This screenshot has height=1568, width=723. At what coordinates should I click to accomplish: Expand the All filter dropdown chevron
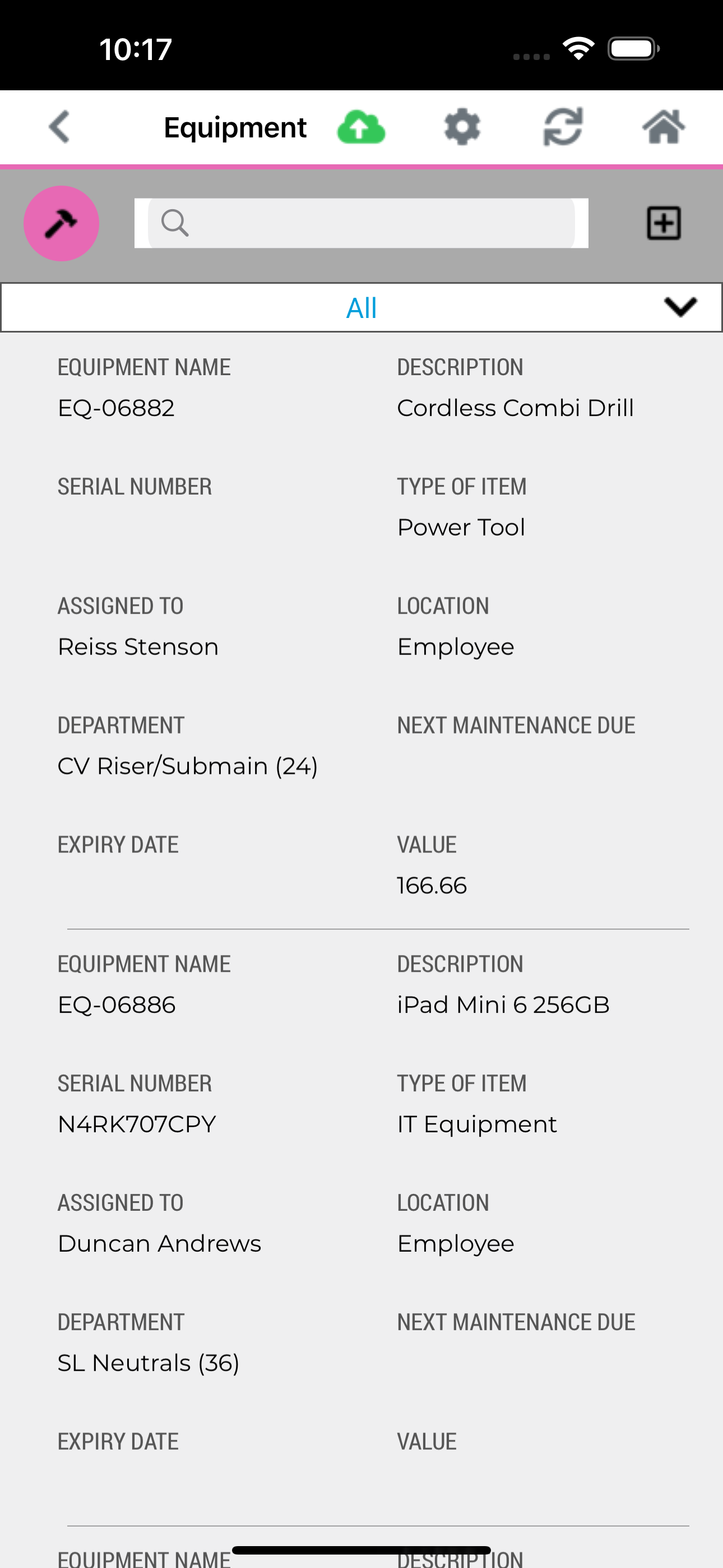[680, 307]
